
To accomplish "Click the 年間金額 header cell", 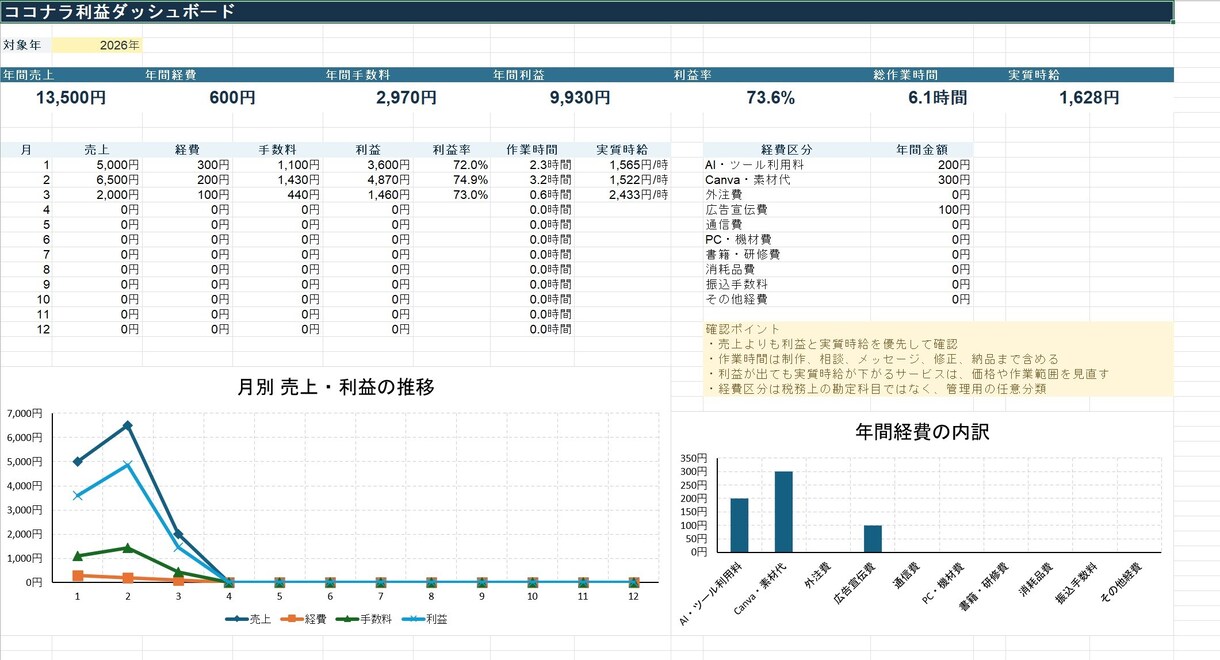I will pyautogui.click(x=922, y=150).
